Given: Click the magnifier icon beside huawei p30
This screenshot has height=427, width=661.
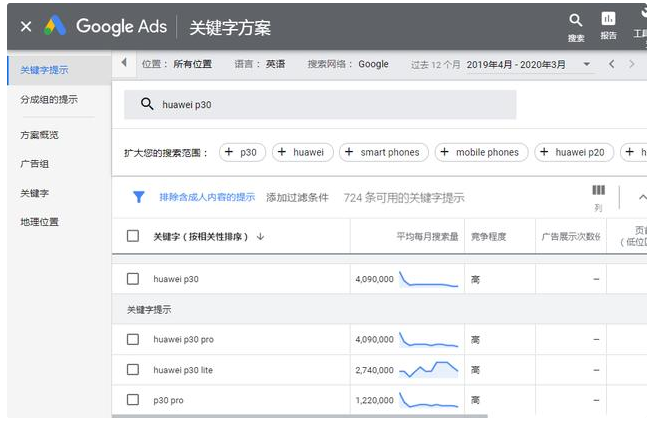Looking at the screenshot, I should point(147,104).
